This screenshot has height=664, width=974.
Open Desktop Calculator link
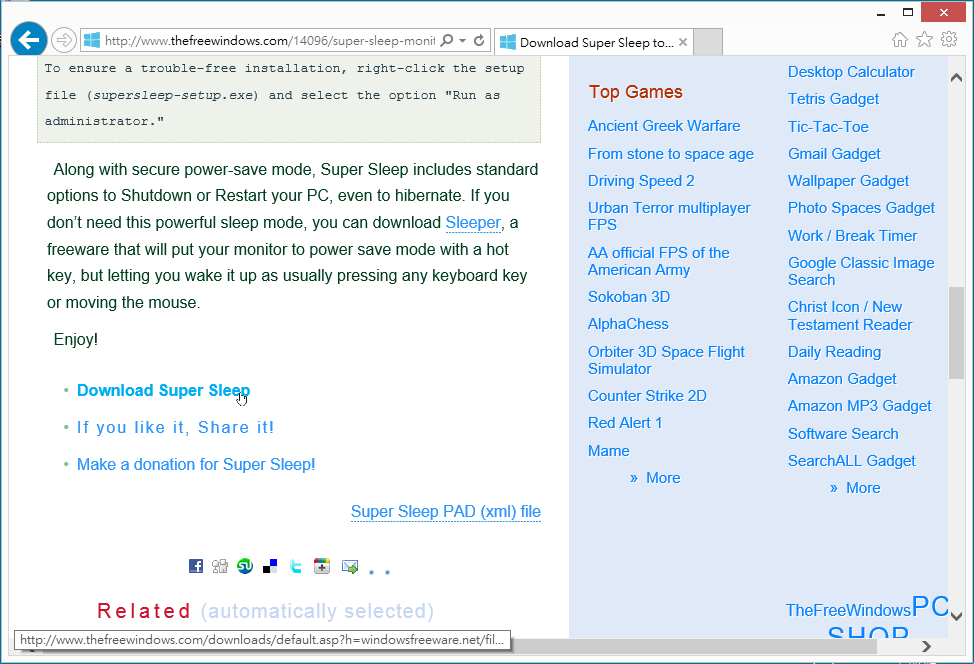point(851,72)
